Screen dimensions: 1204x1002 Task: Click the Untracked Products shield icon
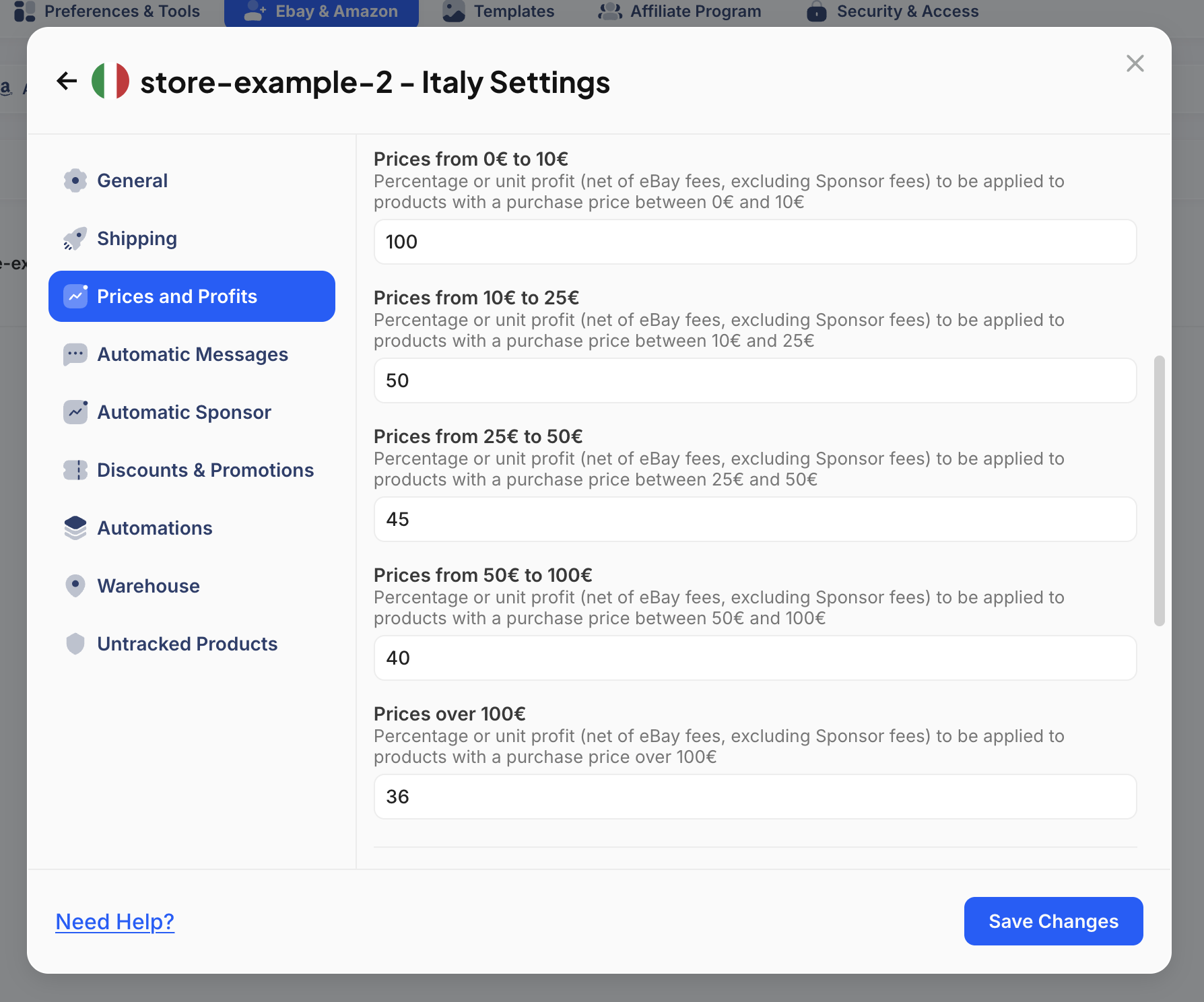pos(75,644)
